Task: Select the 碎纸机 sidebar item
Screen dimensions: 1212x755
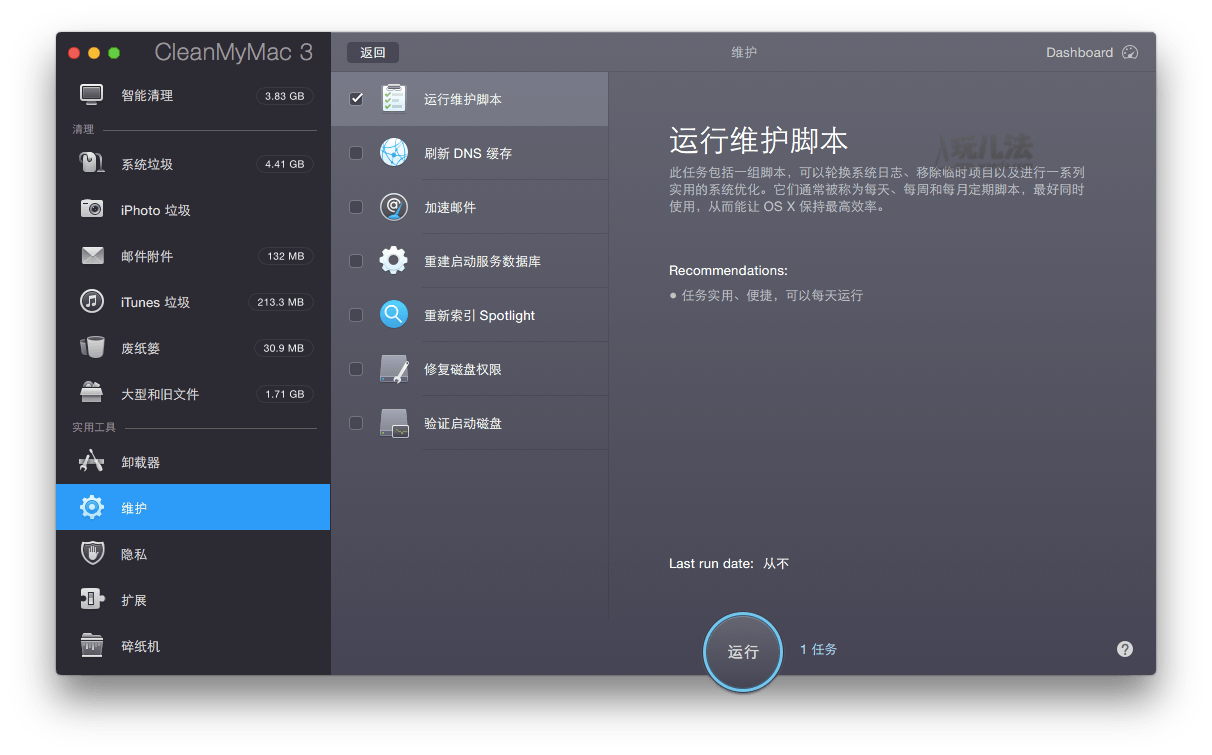Action: [x=193, y=645]
